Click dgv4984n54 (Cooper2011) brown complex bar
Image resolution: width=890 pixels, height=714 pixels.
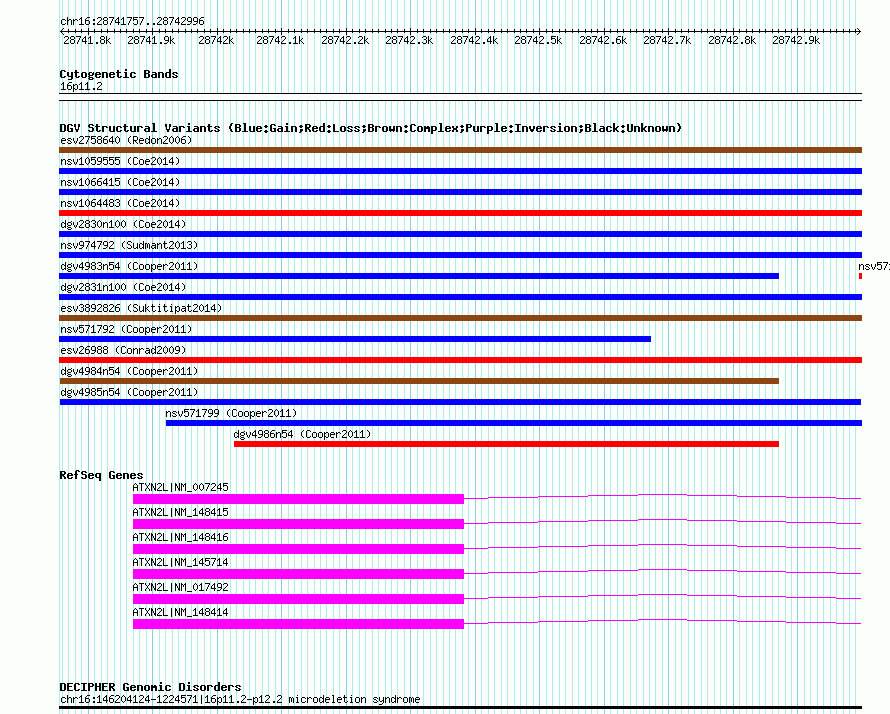tap(419, 381)
